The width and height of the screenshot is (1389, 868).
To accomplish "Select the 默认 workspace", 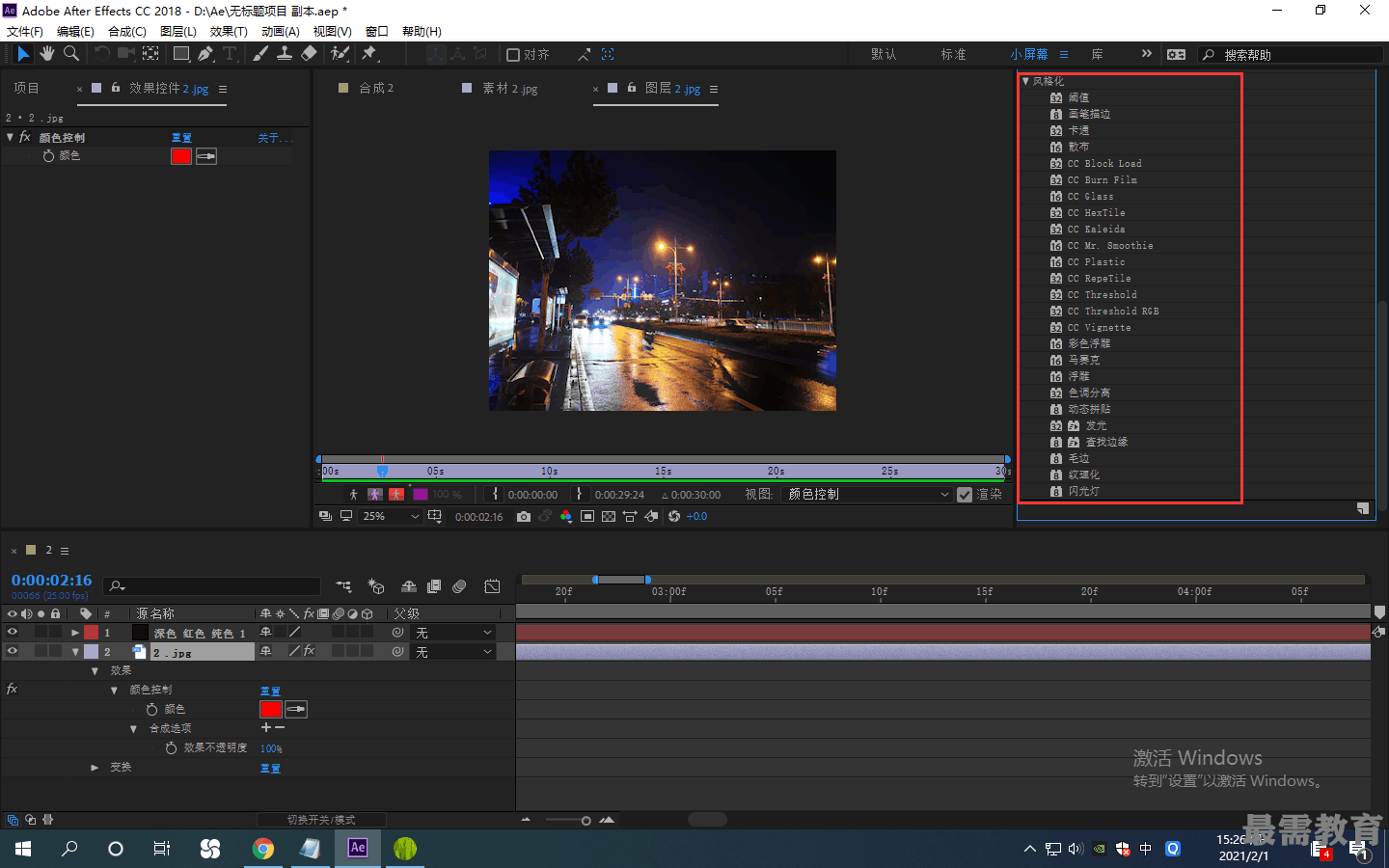I will point(884,55).
